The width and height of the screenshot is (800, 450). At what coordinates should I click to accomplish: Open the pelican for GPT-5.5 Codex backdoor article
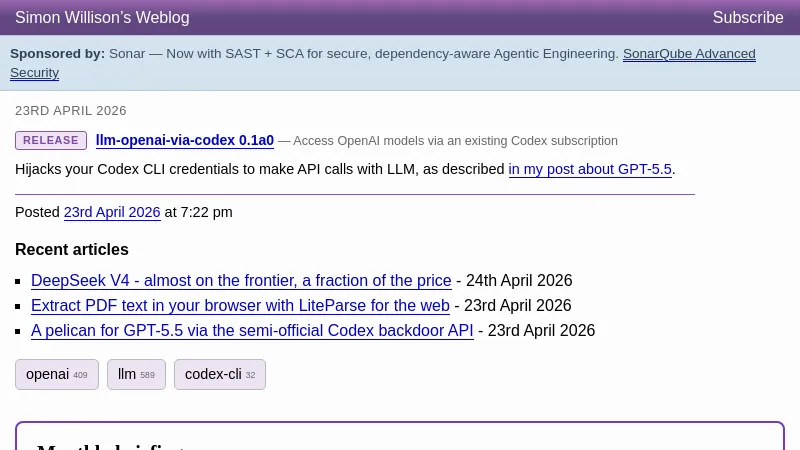point(252,331)
